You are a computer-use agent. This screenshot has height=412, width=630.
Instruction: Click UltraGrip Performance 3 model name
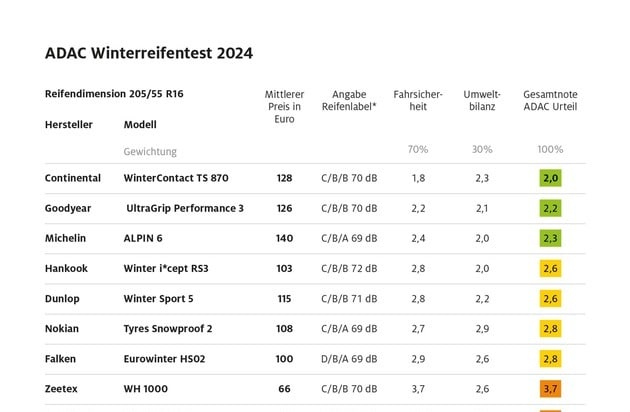point(185,208)
